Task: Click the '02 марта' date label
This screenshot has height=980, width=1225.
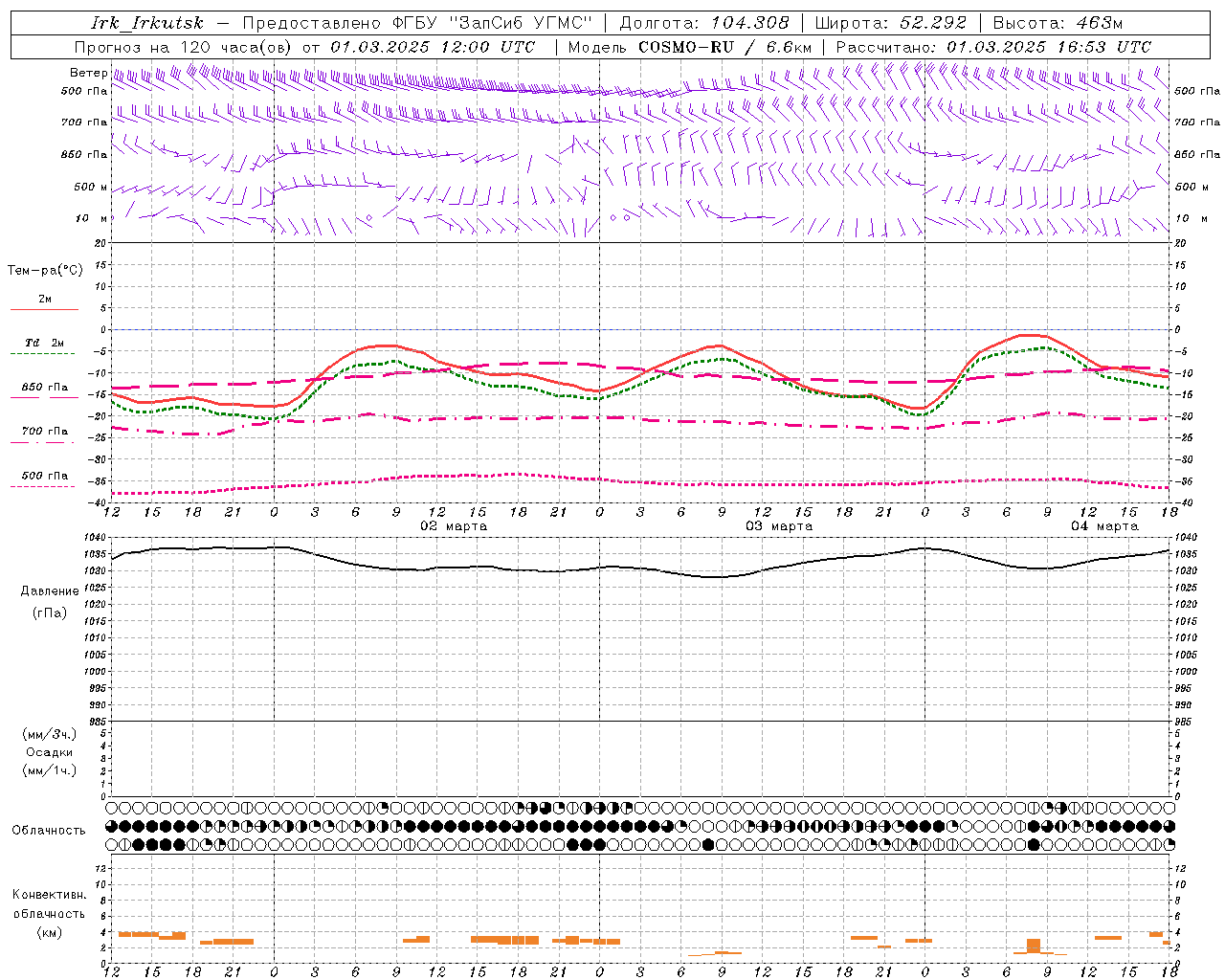Action: tap(454, 526)
